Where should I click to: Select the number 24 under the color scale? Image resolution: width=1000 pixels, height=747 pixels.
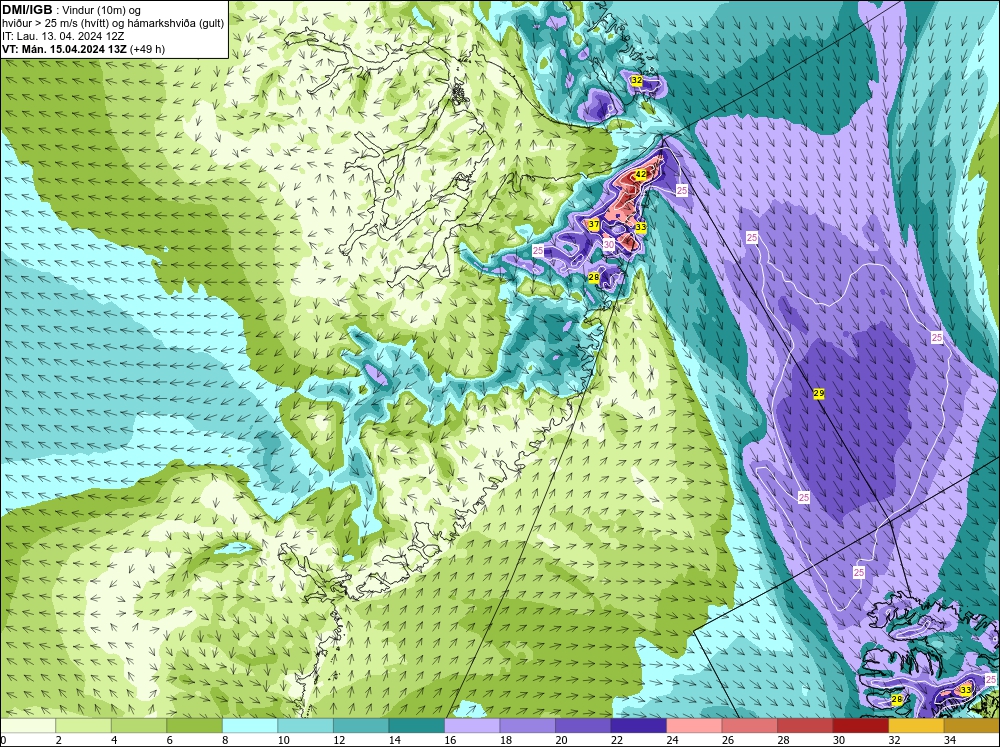(x=672, y=740)
